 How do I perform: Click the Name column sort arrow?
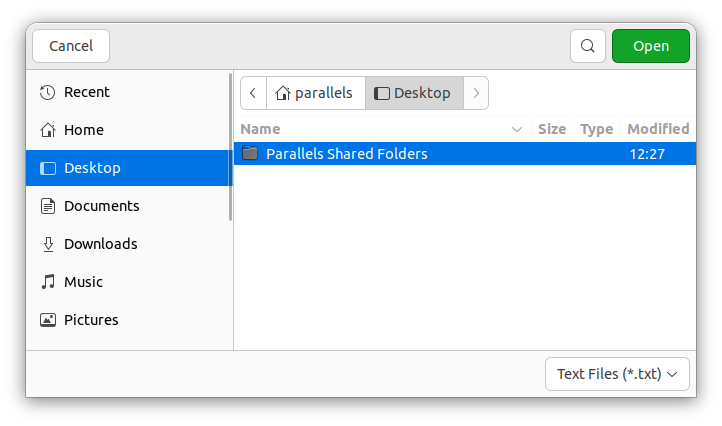517,129
